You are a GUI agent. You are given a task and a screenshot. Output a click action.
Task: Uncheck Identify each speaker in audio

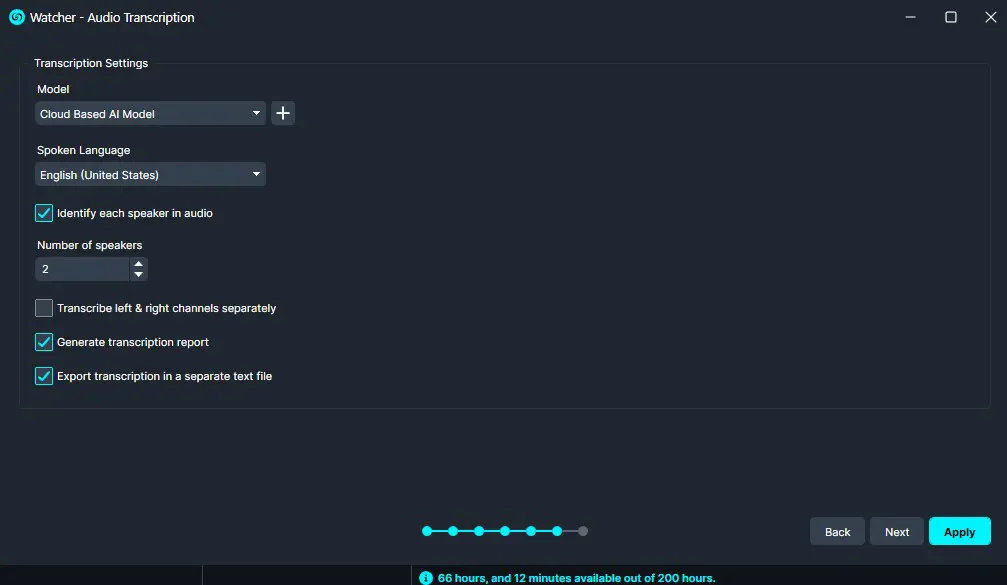(44, 213)
